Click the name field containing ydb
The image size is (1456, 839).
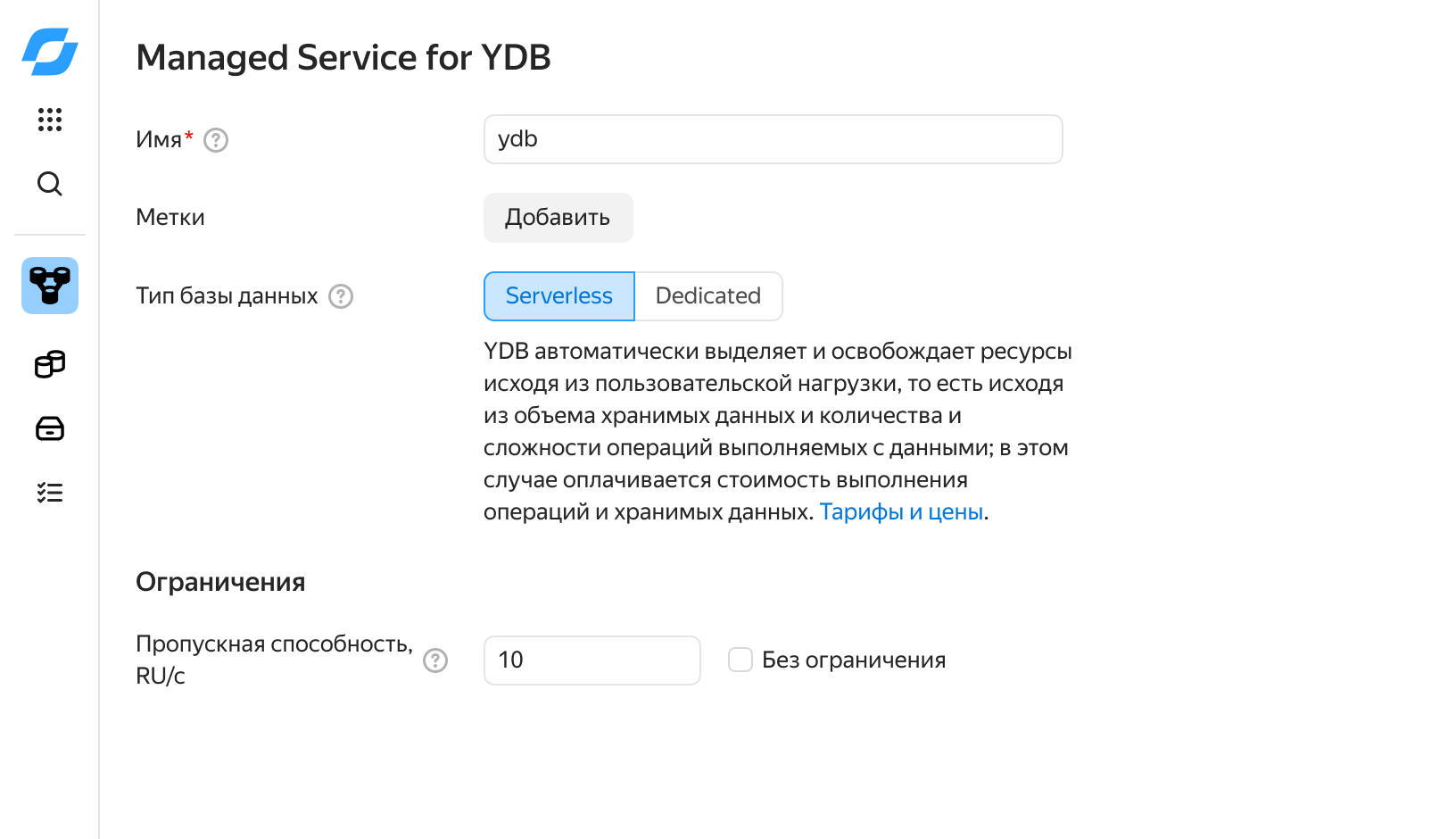773,139
